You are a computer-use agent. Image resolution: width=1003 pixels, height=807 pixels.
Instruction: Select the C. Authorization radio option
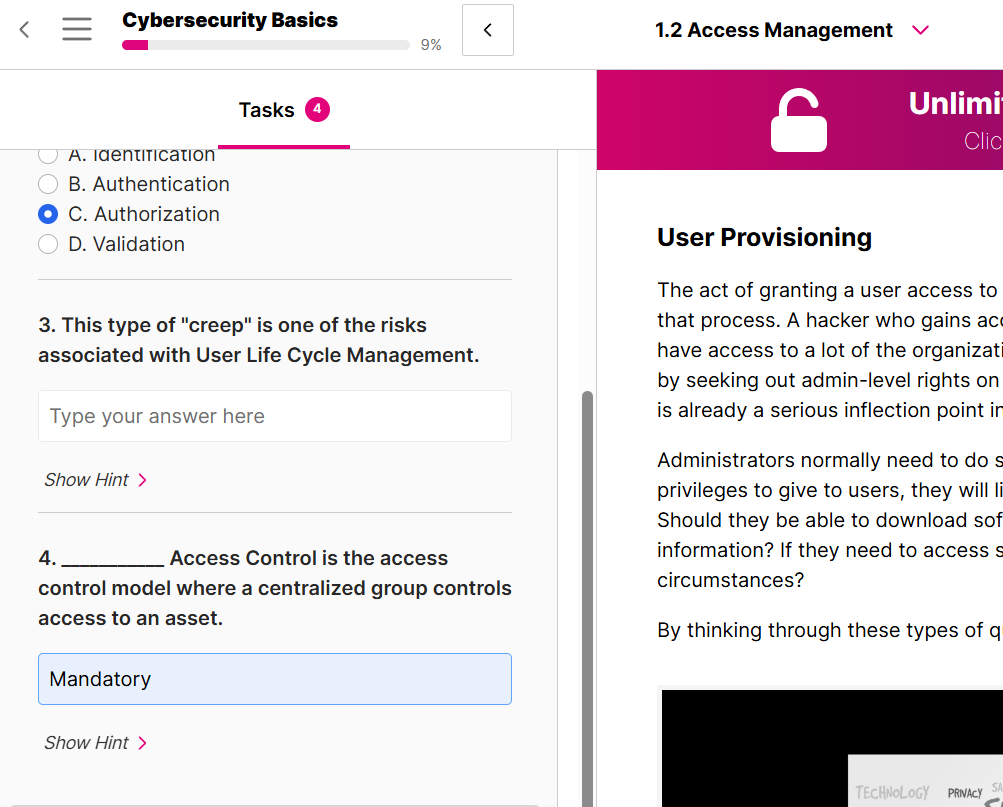(48, 214)
